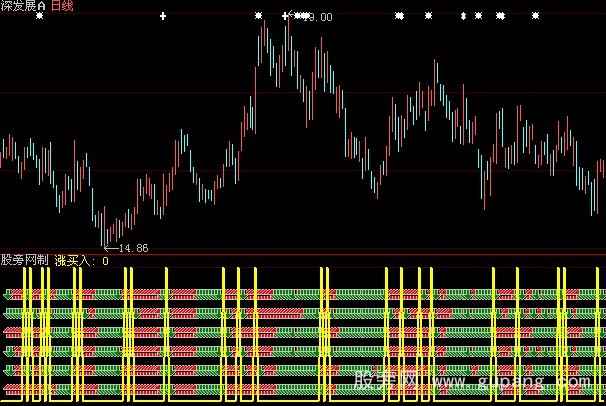Viewport: 606px width, 406px height.
Task: Click the 股旁网 watermark text
Action: 391,382
